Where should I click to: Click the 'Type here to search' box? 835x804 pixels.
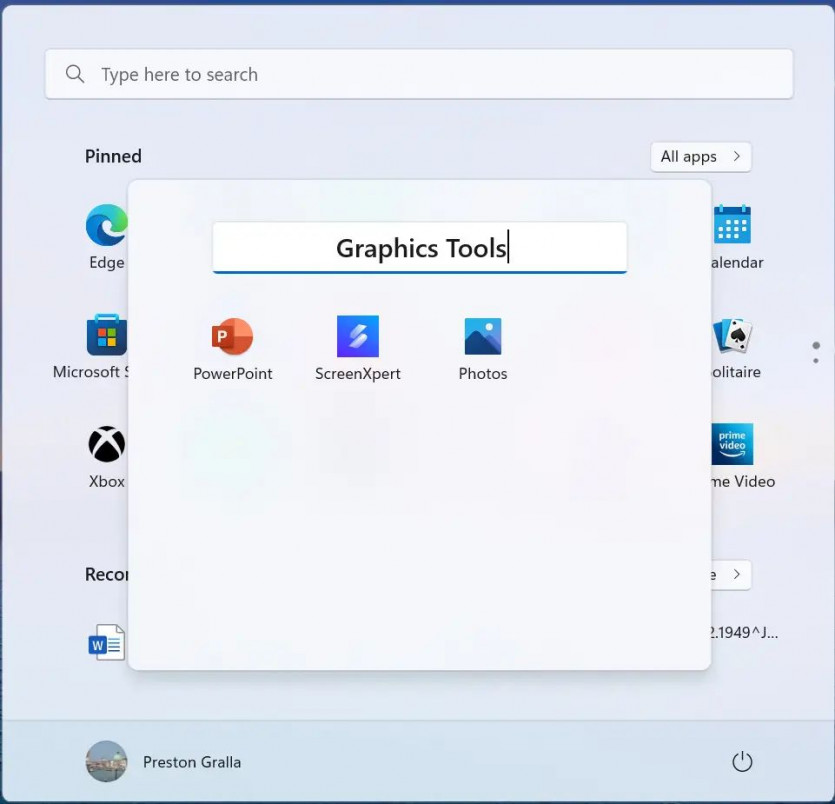click(420, 74)
